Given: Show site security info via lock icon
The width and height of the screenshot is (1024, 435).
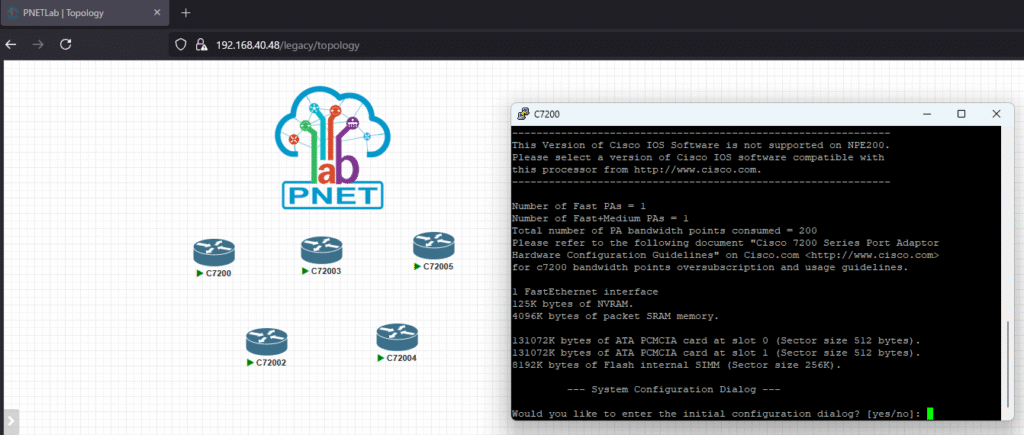Looking at the screenshot, I should pyautogui.click(x=201, y=45).
